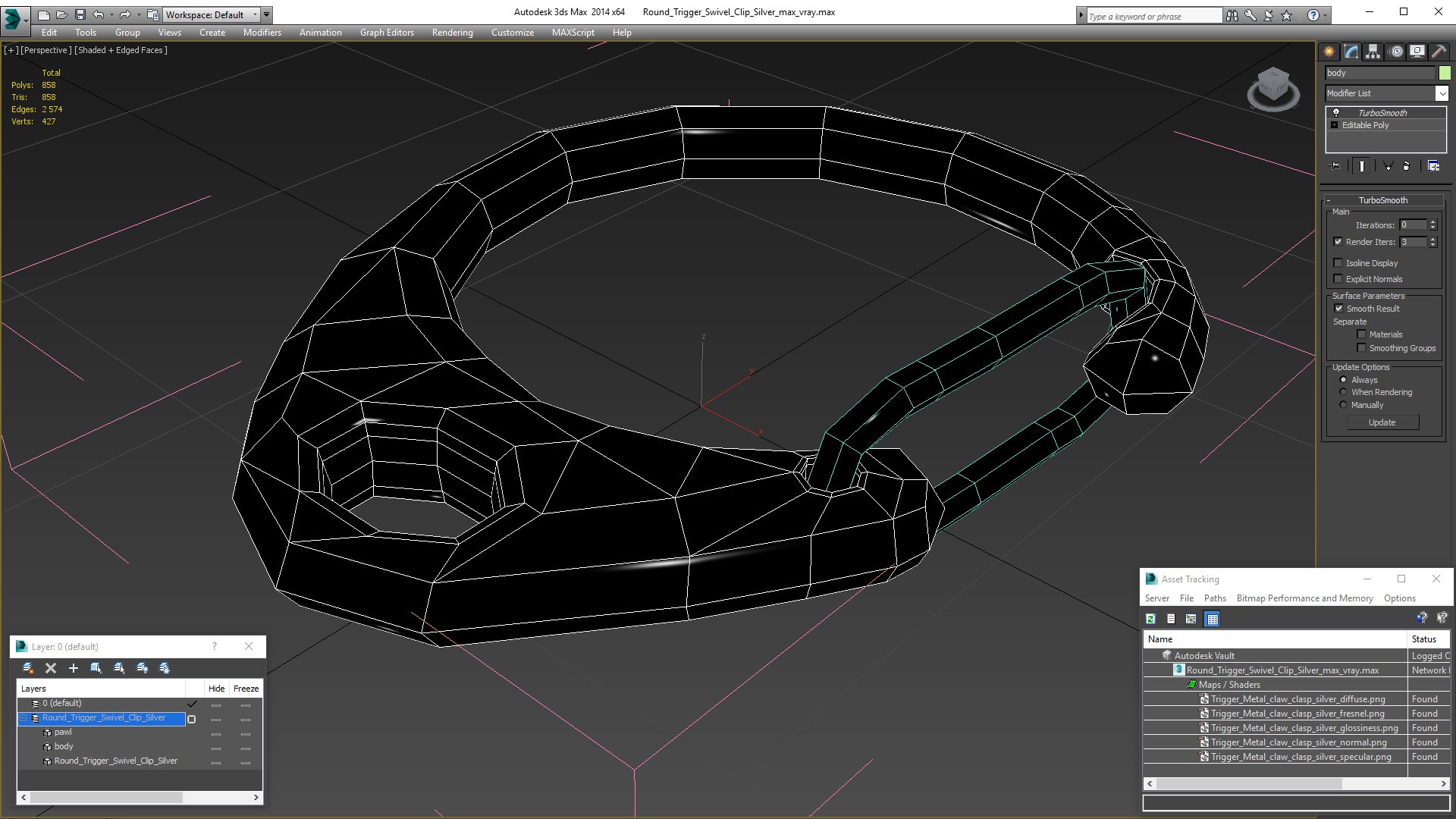1456x819 pixels.
Task: Open the Workspace Default dropdown
Action: [x=255, y=14]
